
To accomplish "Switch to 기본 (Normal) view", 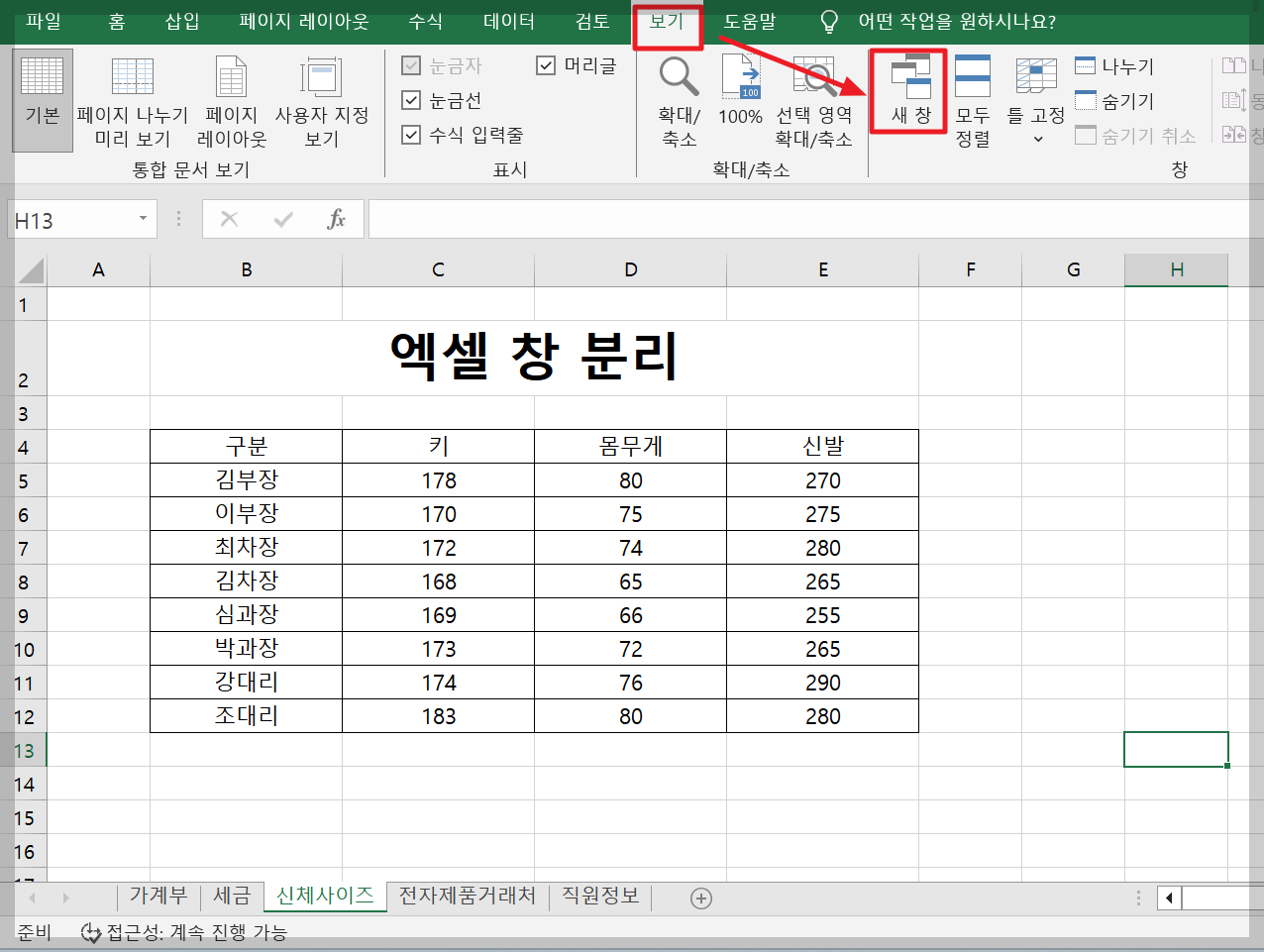I will pyautogui.click(x=42, y=99).
